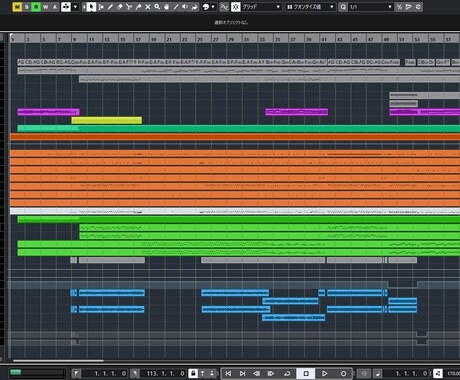The height and width of the screenshot is (380, 460).
Task: Toggle the metronome click icon
Action: 438,373
